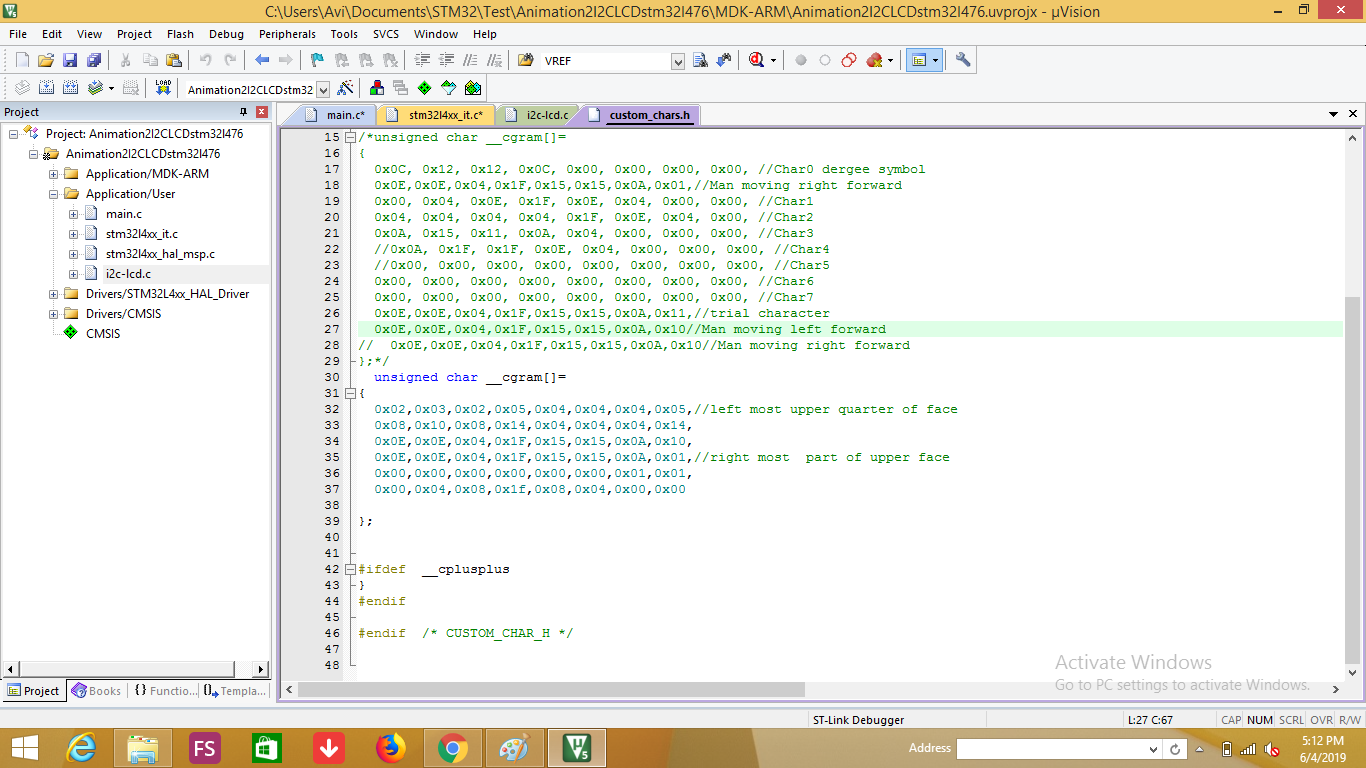
Task: Expand the Drivers/STM32L4xx_HAL_Driver folder
Action: (54, 294)
